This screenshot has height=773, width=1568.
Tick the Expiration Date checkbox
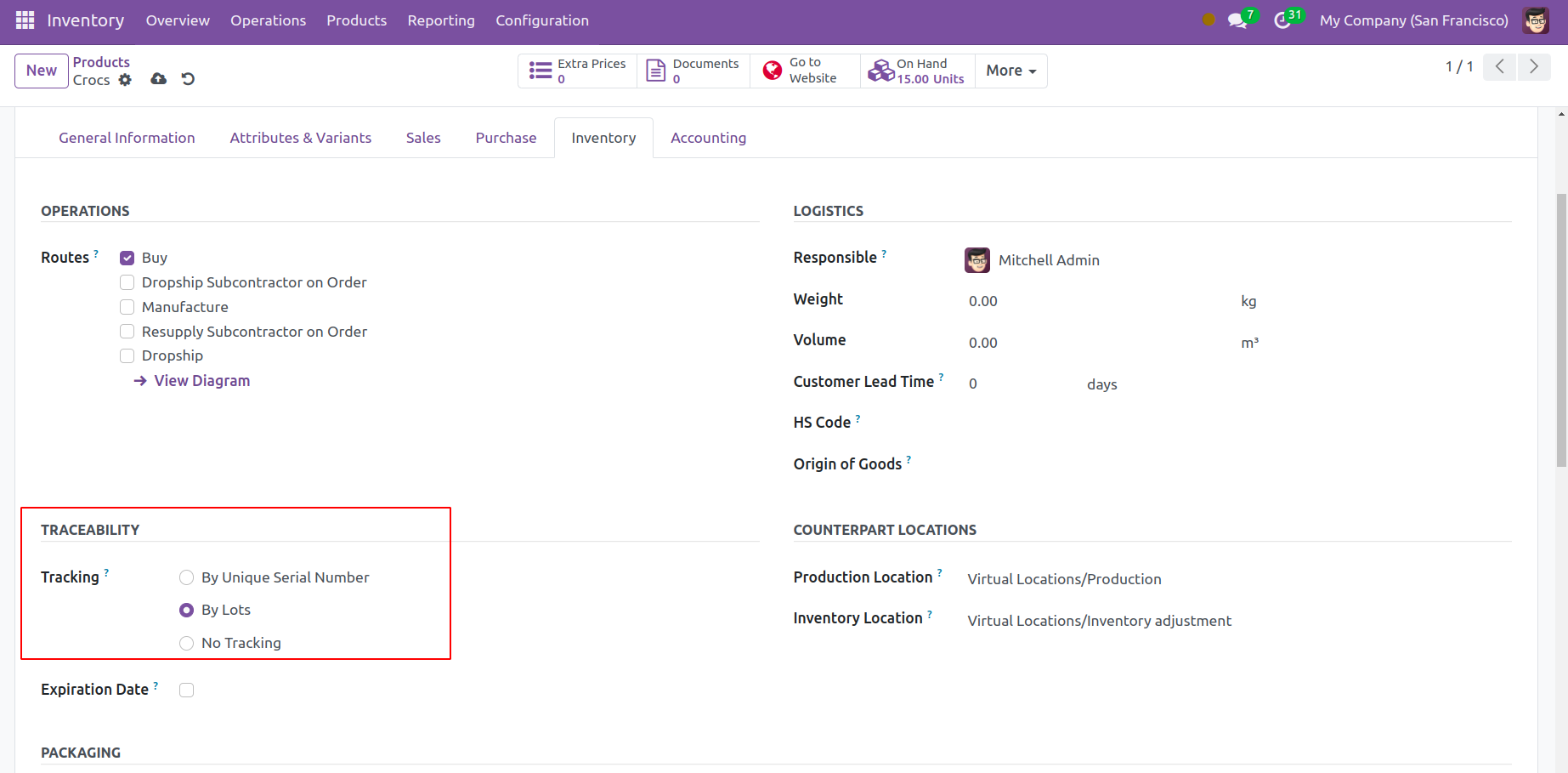(187, 690)
